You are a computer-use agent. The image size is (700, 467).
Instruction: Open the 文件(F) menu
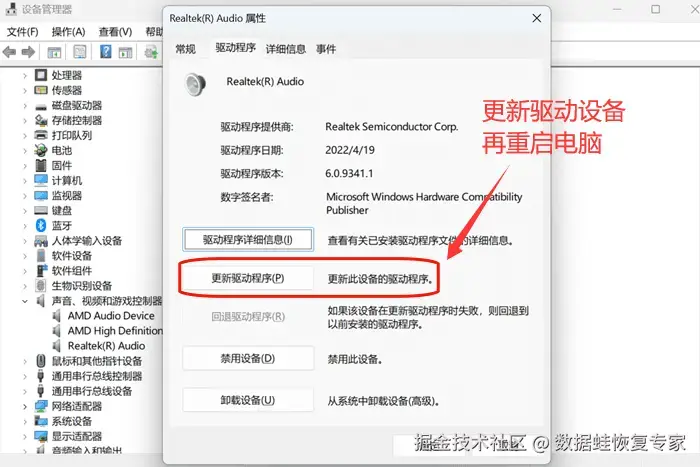click(23, 32)
